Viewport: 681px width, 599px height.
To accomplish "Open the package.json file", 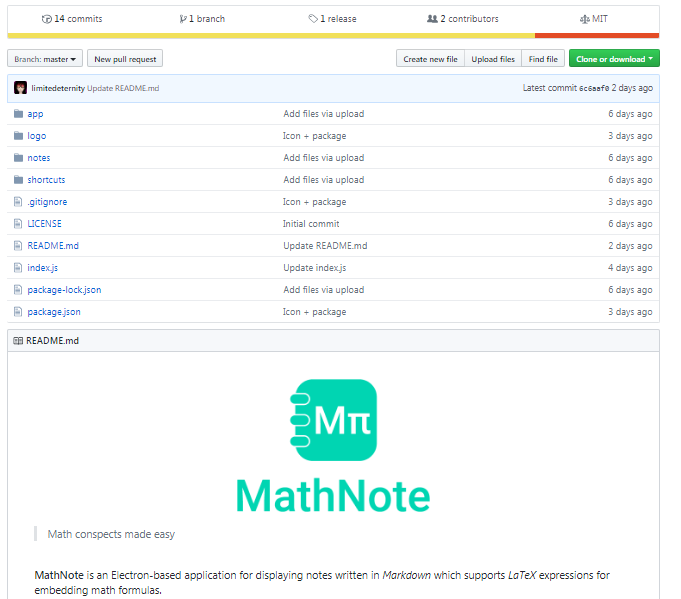I will (54, 312).
